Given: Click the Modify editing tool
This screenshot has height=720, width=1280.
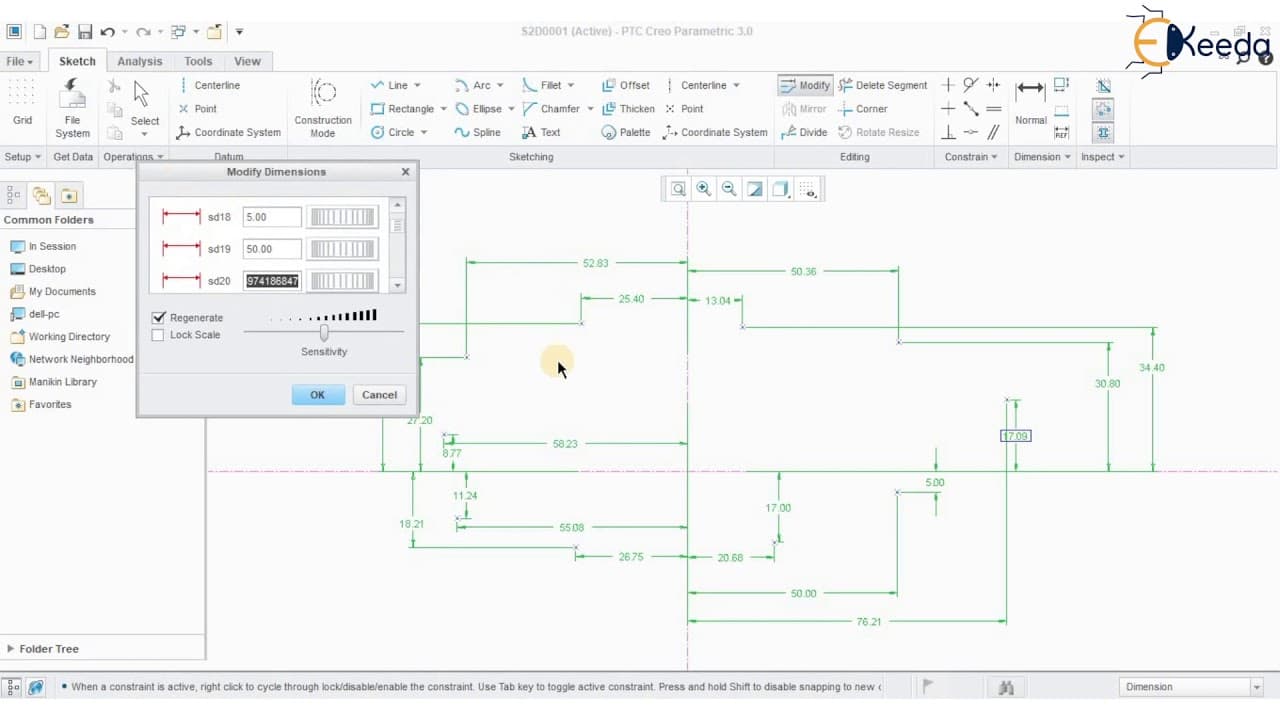Looking at the screenshot, I should coord(805,85).
